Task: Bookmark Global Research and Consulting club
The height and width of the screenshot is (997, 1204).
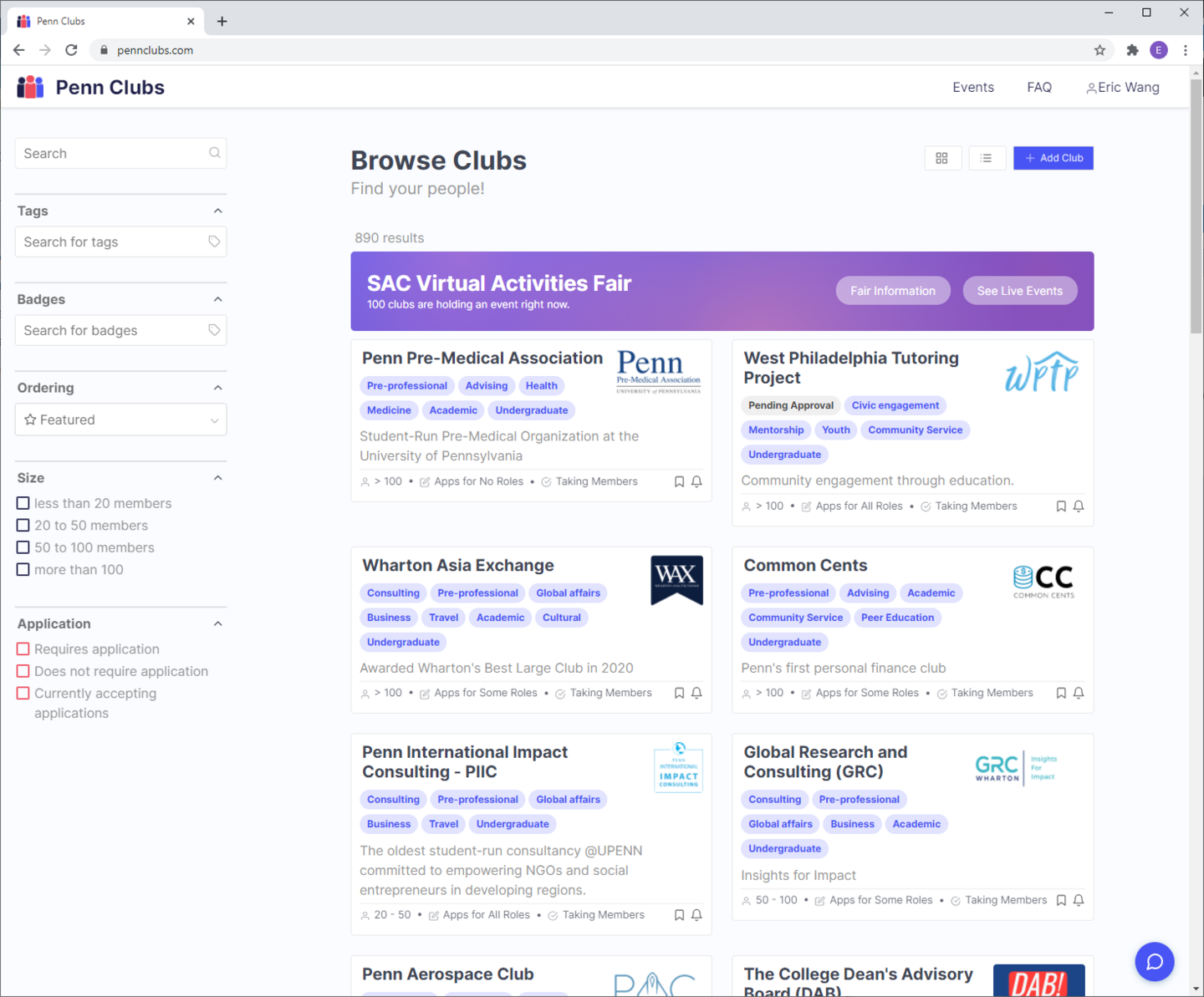Action: tap(1061, 900)
